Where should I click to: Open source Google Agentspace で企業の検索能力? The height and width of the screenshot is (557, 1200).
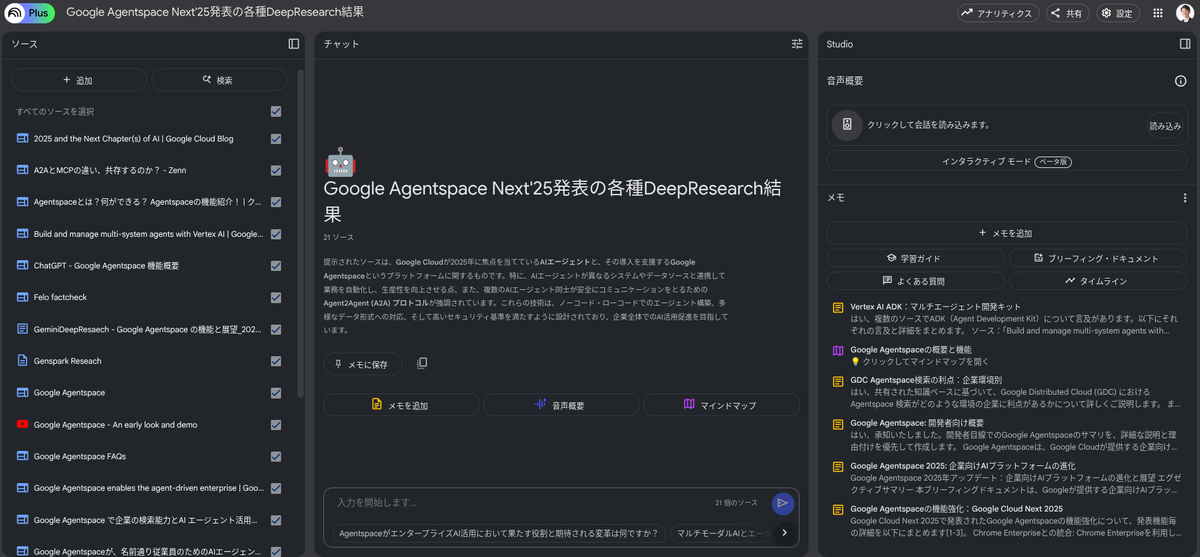145,520
